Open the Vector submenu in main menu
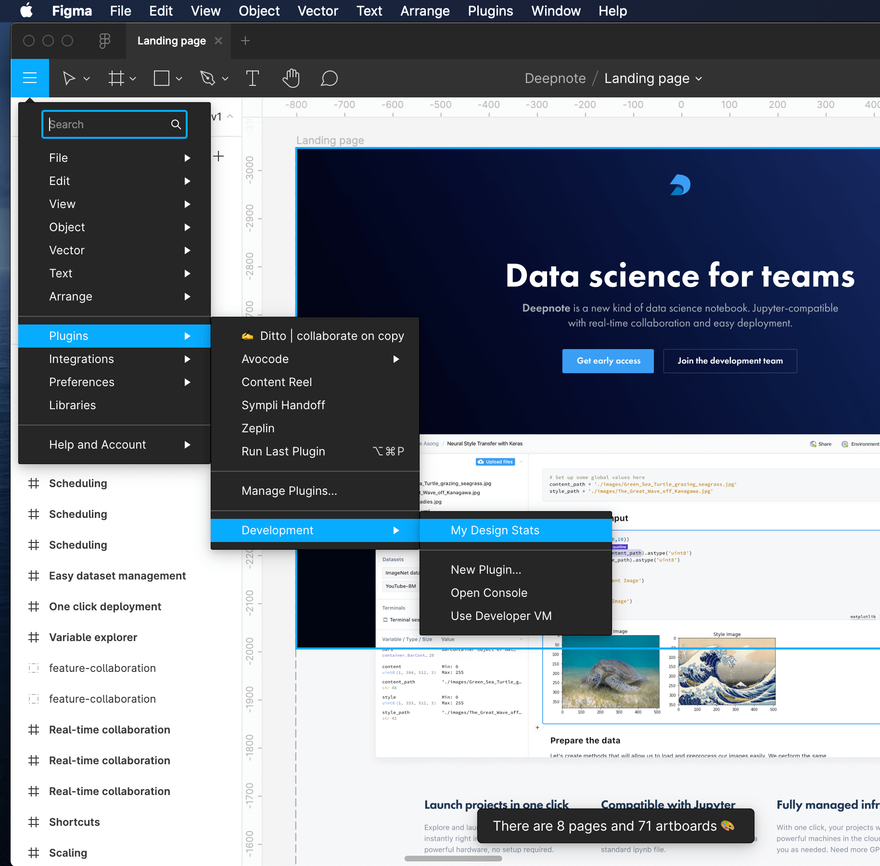This screenshot has width=880, height=866. [114, 250]
